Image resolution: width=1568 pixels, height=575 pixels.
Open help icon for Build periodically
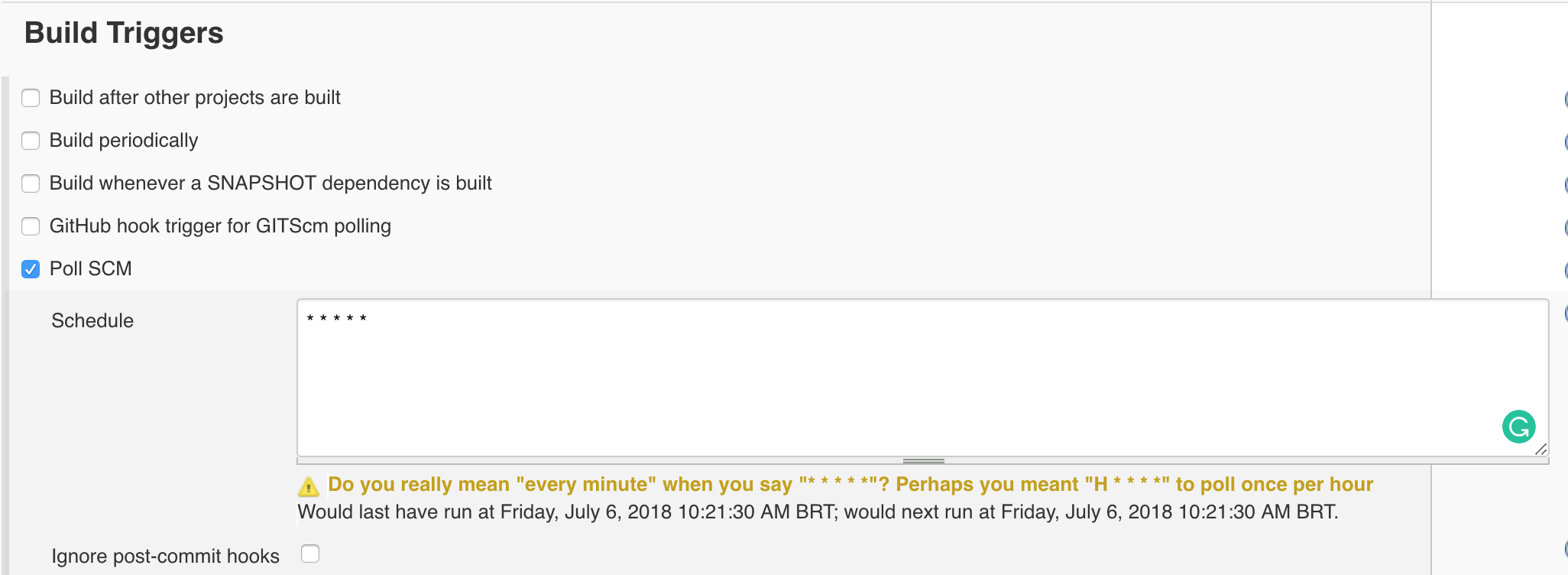coord(1564,141)
